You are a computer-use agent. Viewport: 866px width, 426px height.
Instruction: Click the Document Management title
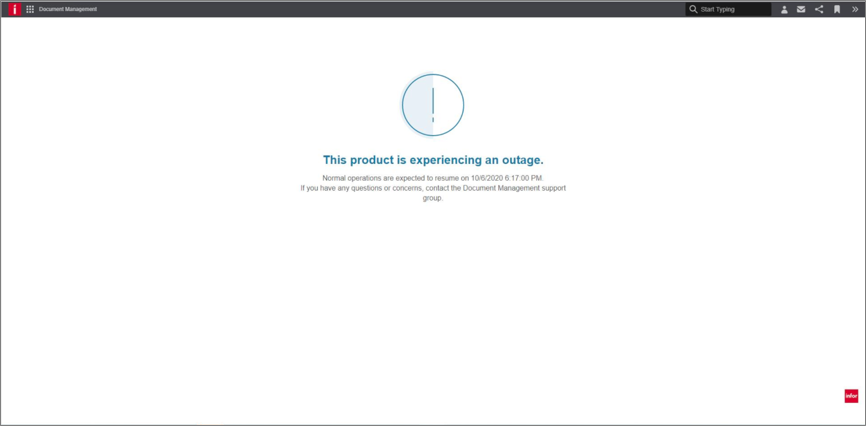coord(68,9)
